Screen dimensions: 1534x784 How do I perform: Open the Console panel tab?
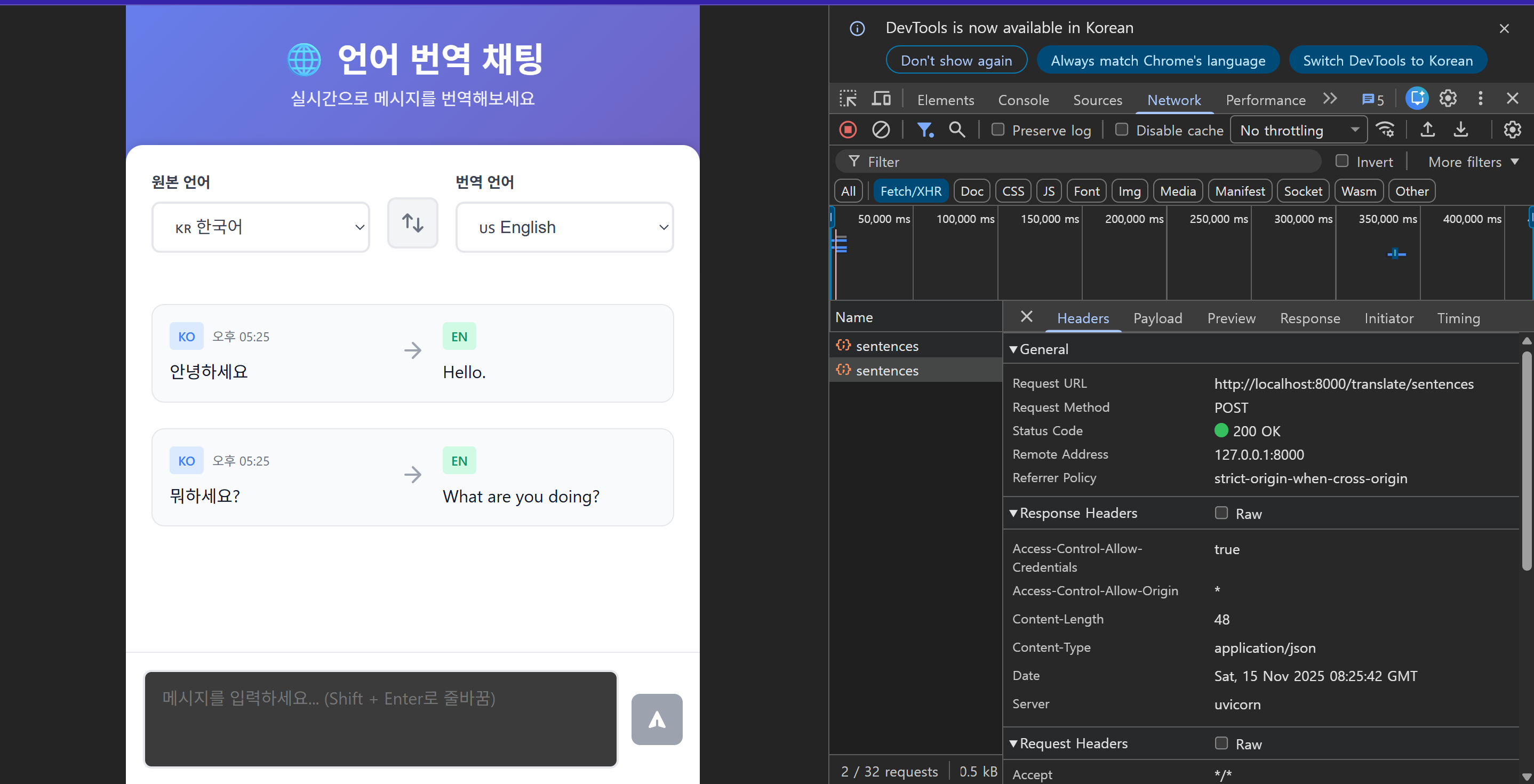pyautogui.click(x=1023, y=100)
